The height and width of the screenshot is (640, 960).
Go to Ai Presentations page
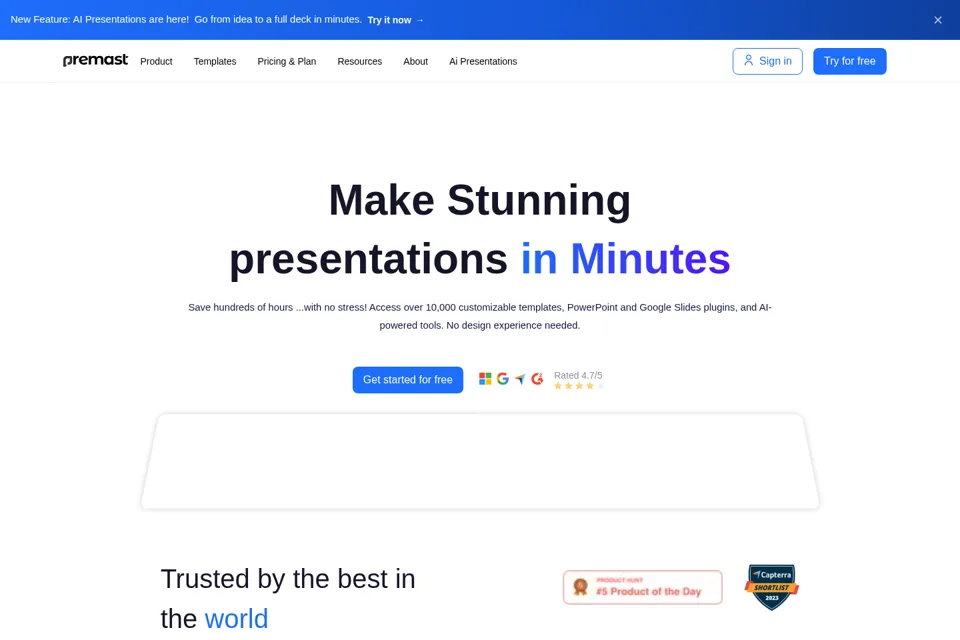pyautogui.click(x=483, y=61)
